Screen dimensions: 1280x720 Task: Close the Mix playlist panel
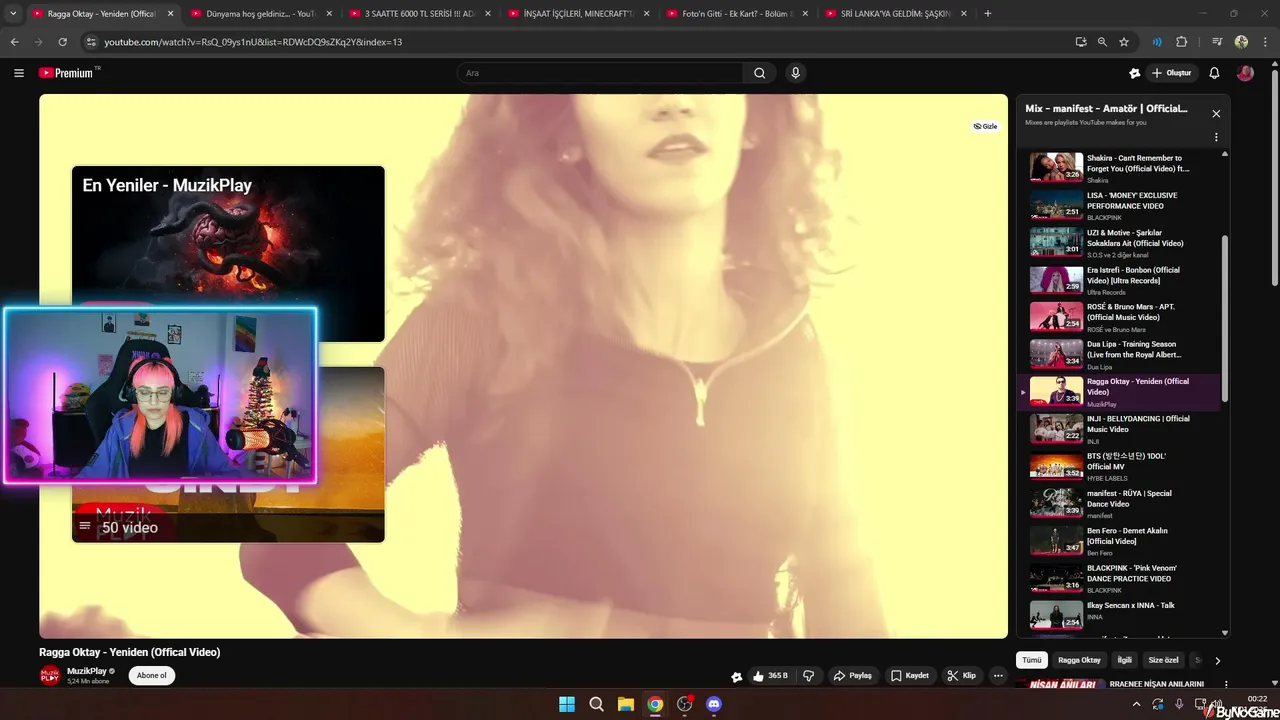click(1216, 114)
